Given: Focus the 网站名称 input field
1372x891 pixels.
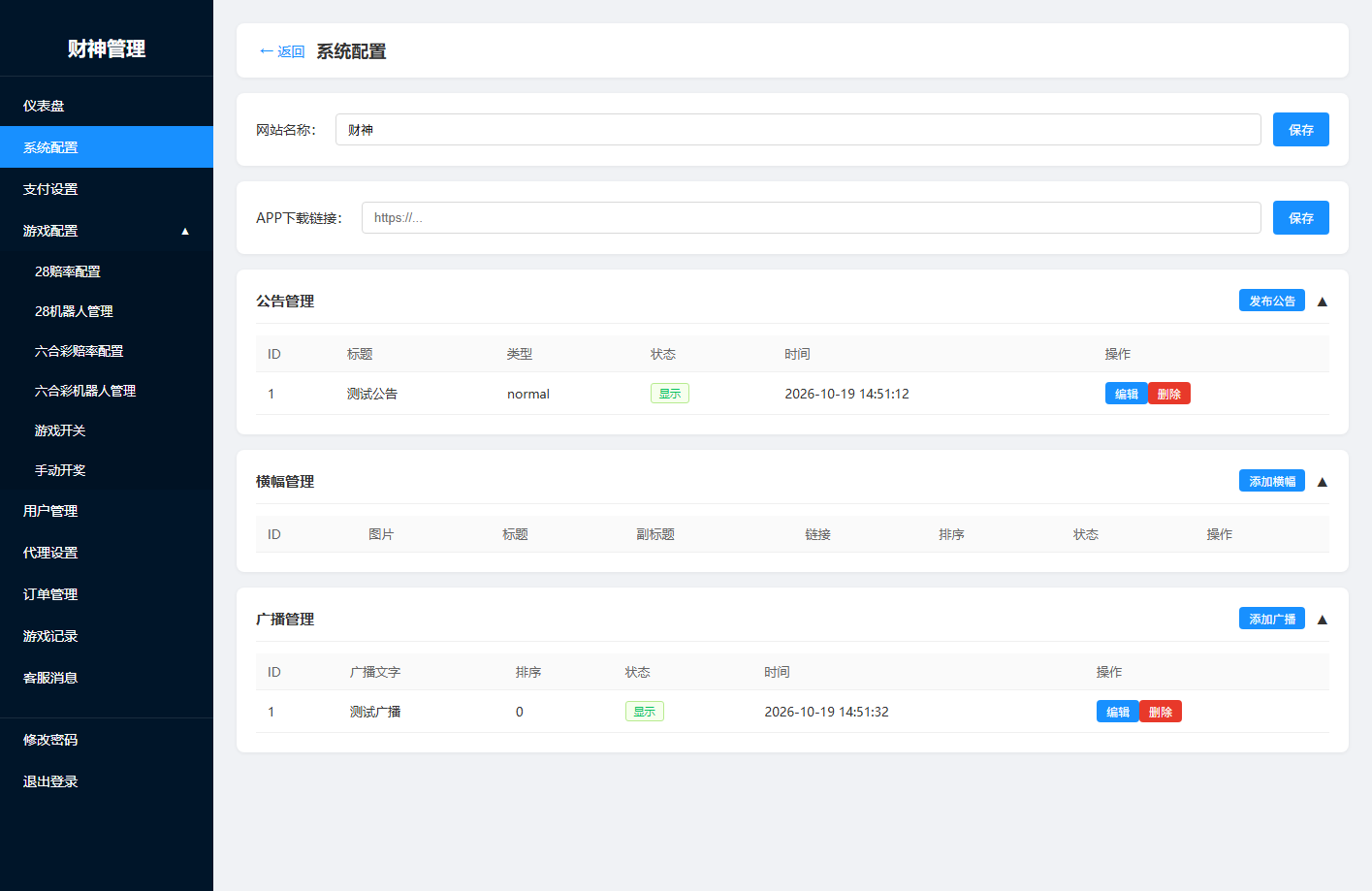Looking at the screenshot, I should click(798, 130).
